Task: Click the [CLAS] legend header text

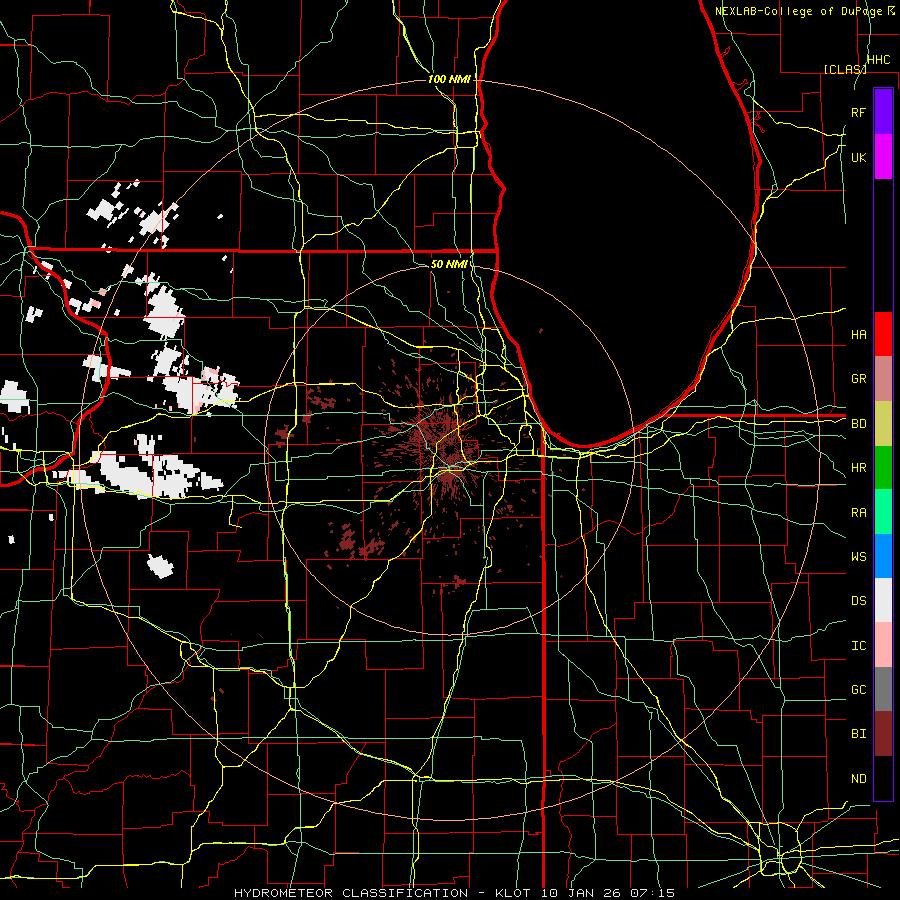Action: pos(845,69)
